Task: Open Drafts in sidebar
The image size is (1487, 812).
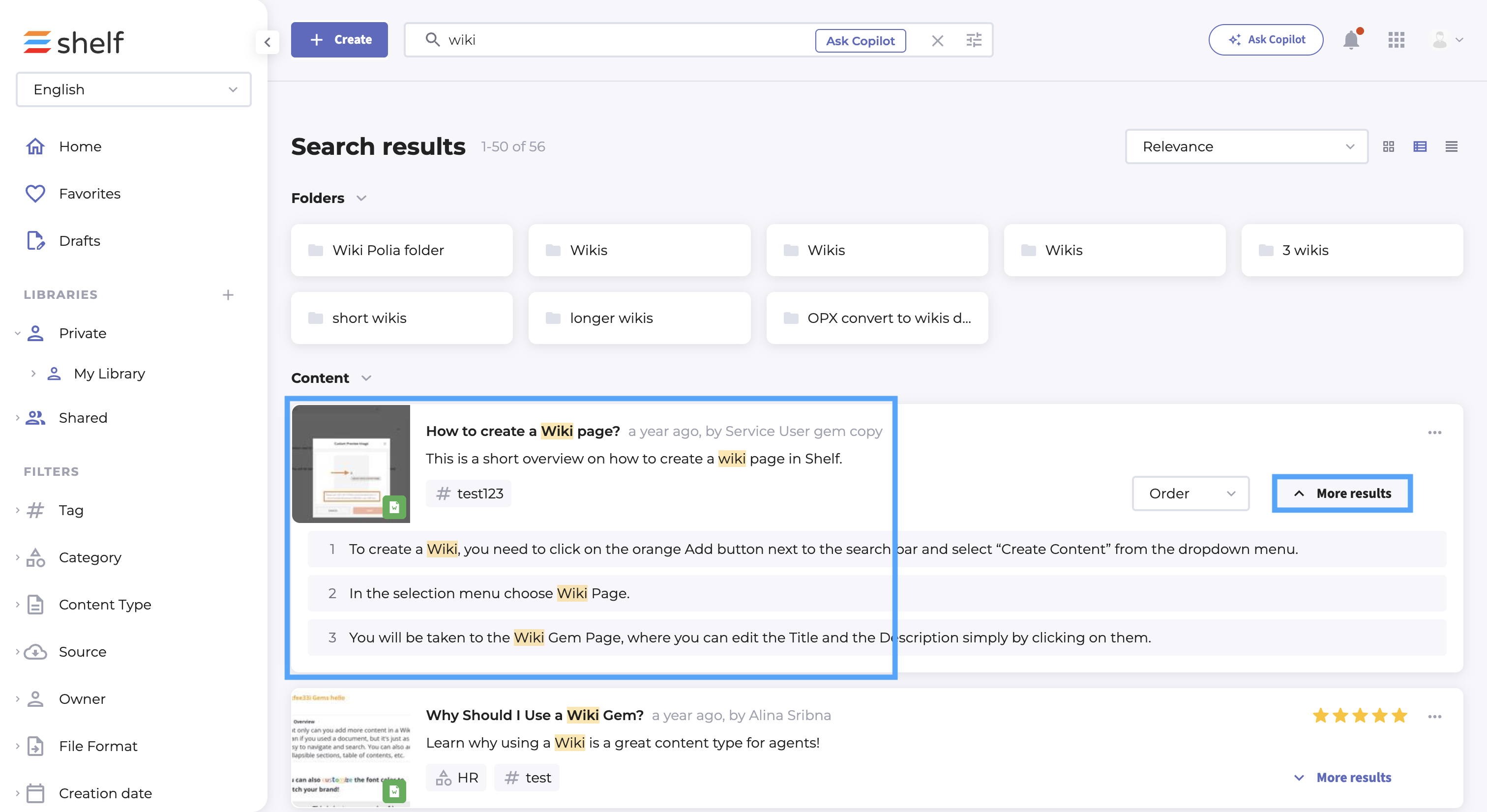Action: tap(79, 241)
